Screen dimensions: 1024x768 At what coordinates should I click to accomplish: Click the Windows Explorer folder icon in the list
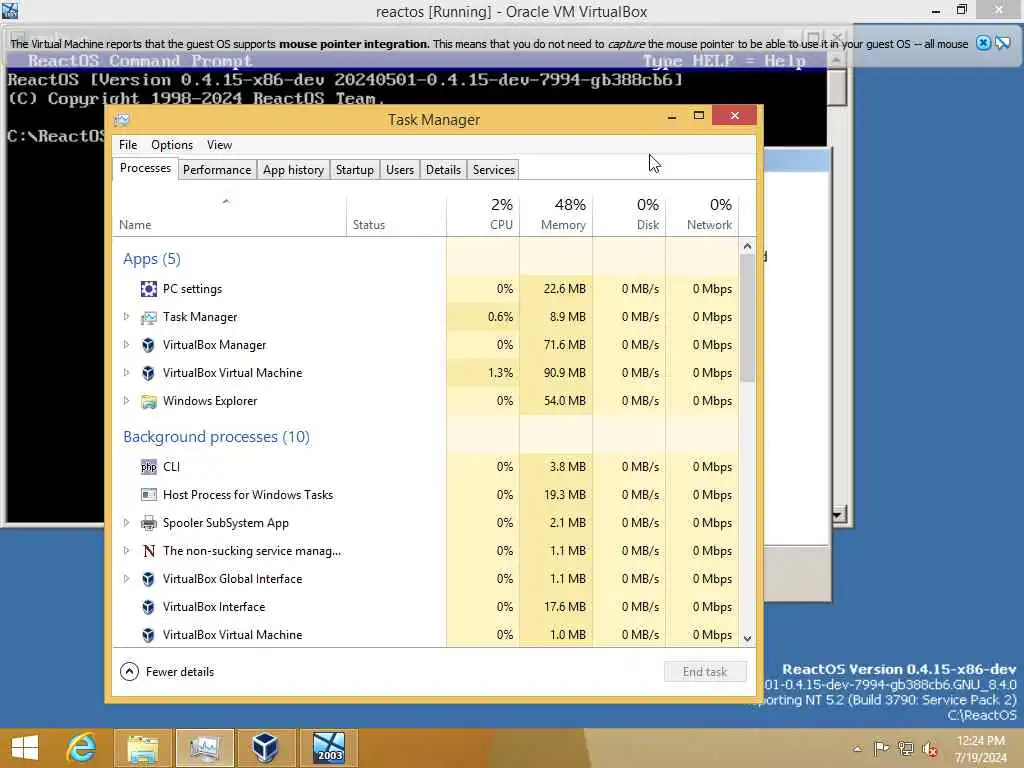pyautogui.click(x=149, y=401)
